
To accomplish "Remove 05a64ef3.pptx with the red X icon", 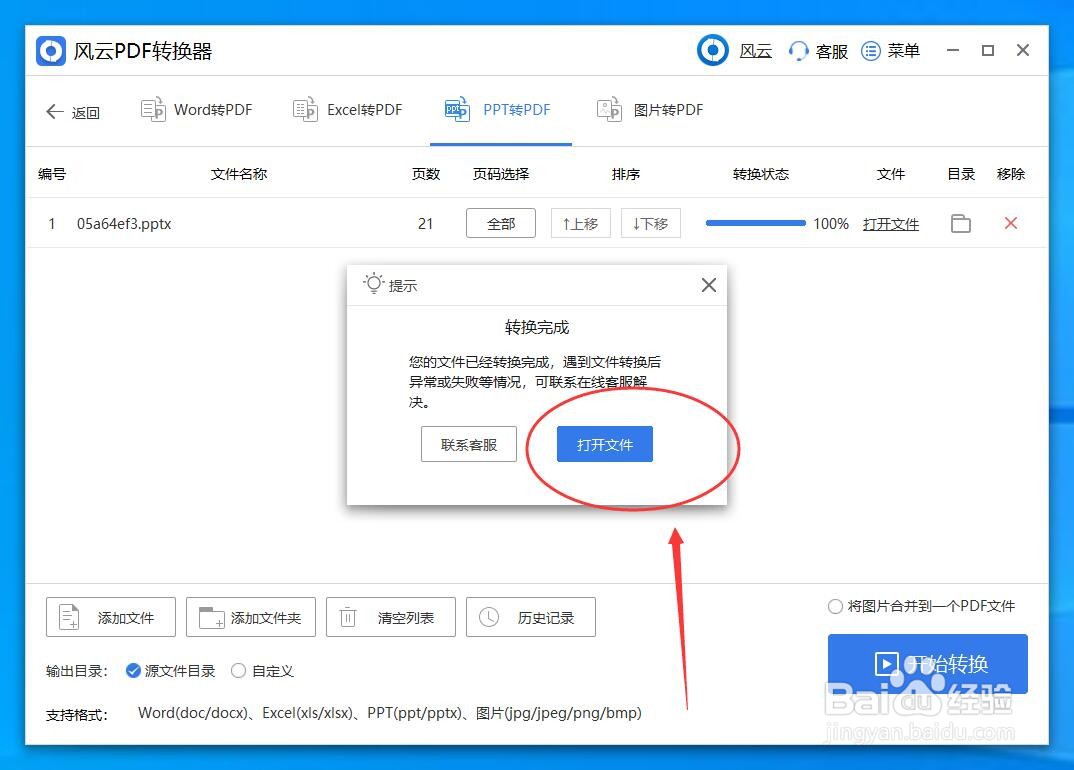I will click(x=1010, y=223).
